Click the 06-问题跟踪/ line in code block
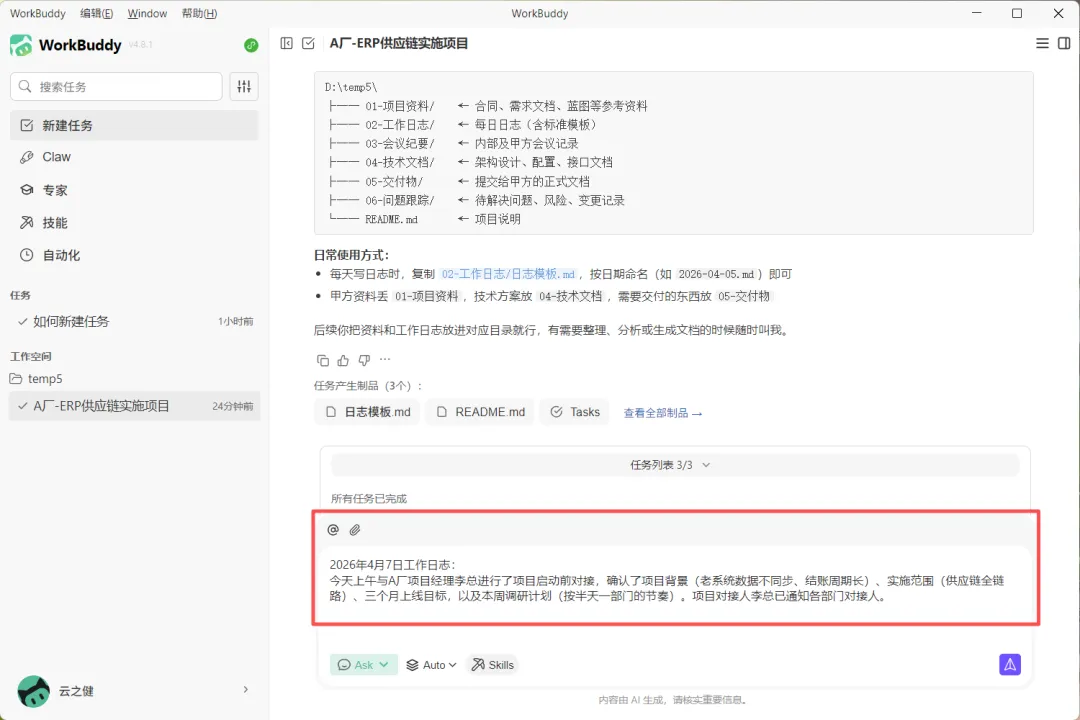The width and height of the screenshot is (1080, 720). (x=477, y=200)
